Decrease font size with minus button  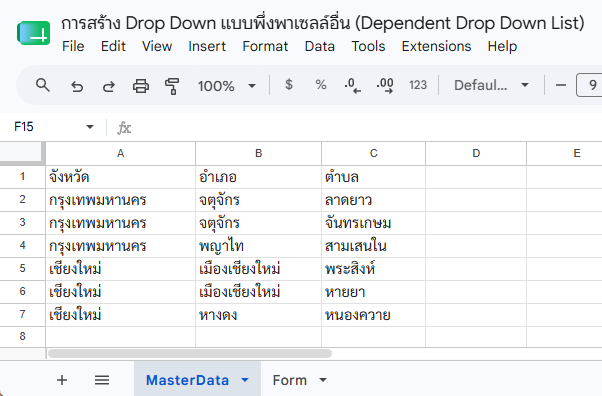click(x=561, y=85)
